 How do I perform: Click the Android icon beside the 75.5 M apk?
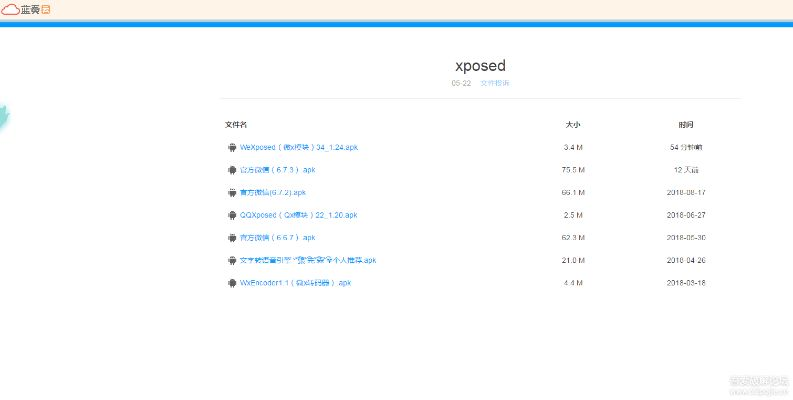point(232,170)
